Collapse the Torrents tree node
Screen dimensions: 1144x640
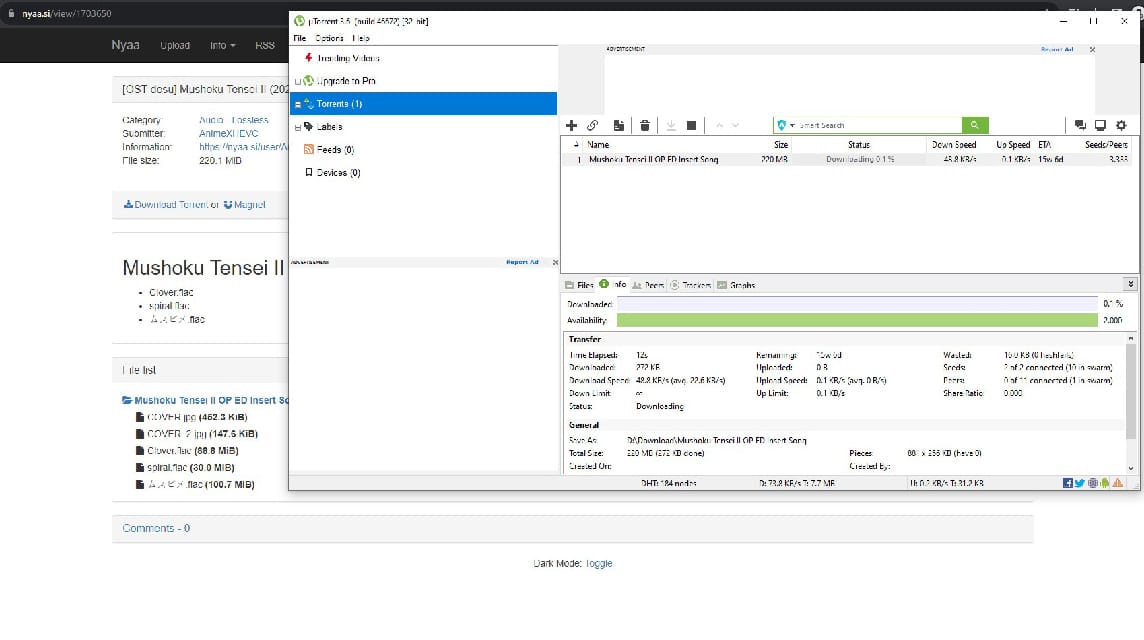[298, 104]
